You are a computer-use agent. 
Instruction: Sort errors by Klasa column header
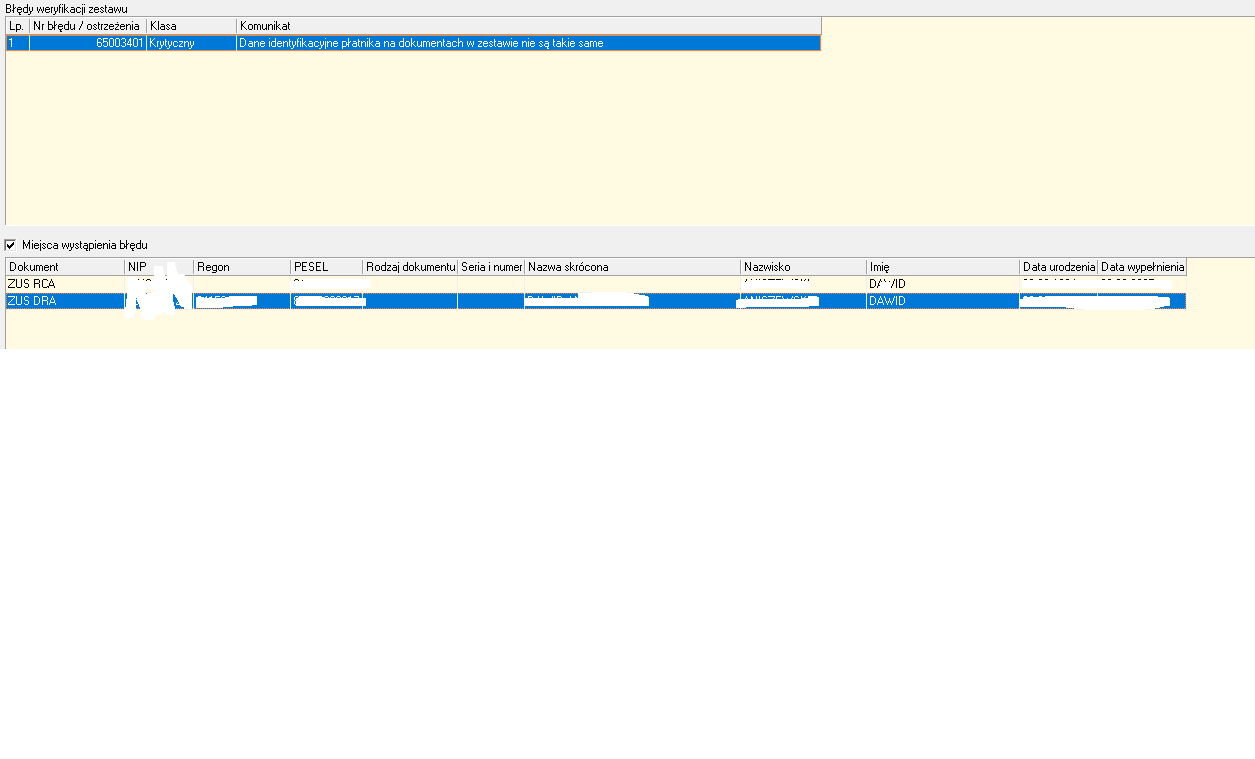(x=190, y=25)
